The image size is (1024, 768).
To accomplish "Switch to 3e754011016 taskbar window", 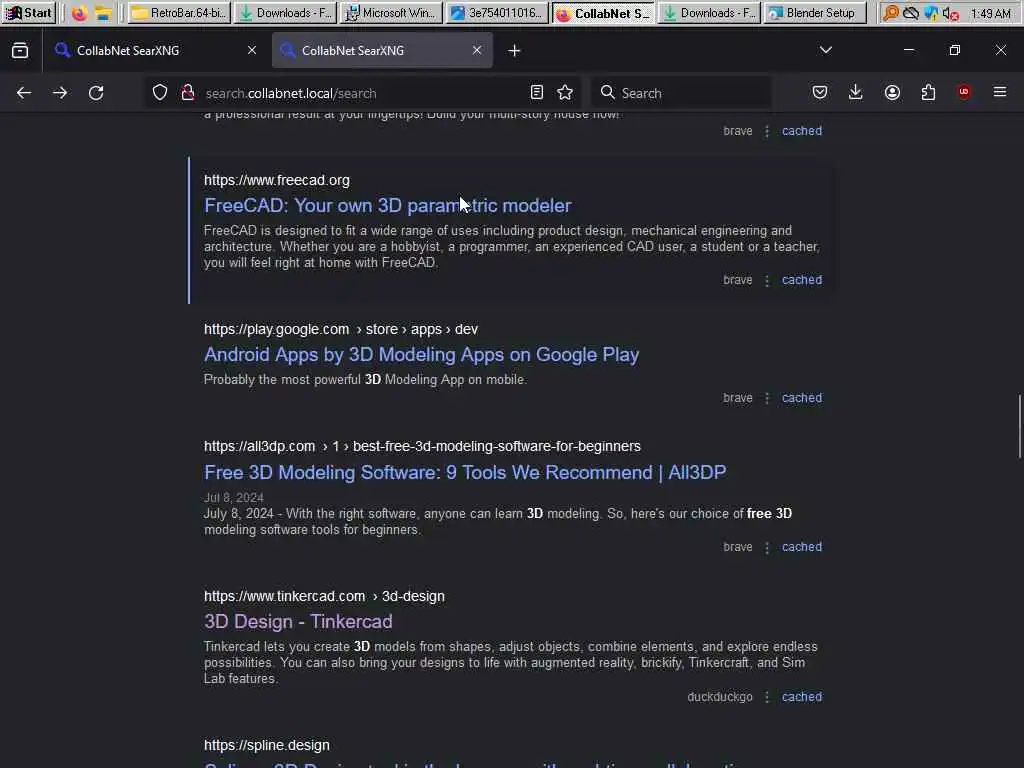I will click(497, 13).
